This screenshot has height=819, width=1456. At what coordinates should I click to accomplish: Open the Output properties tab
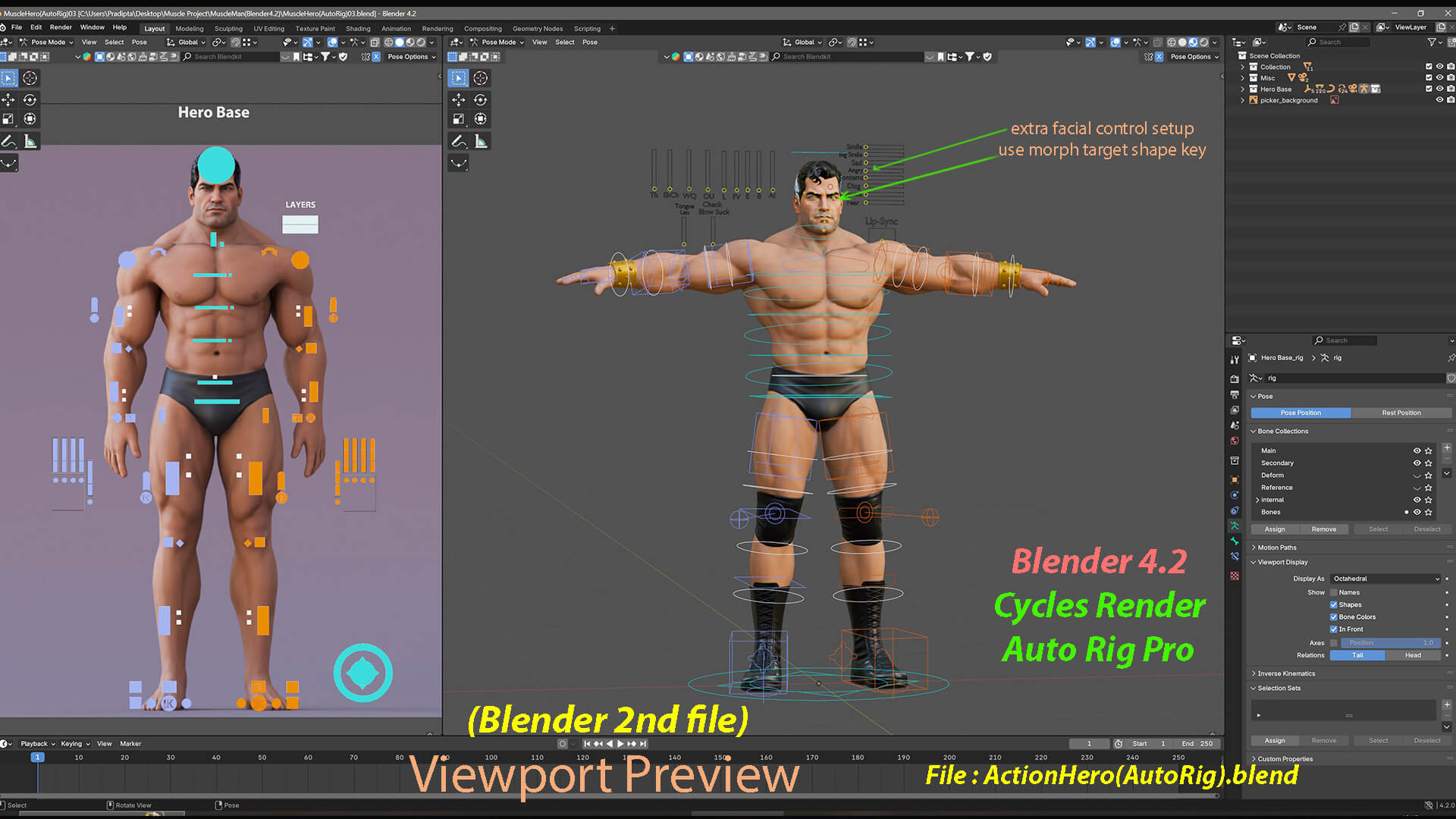[x=1235, y=394]
